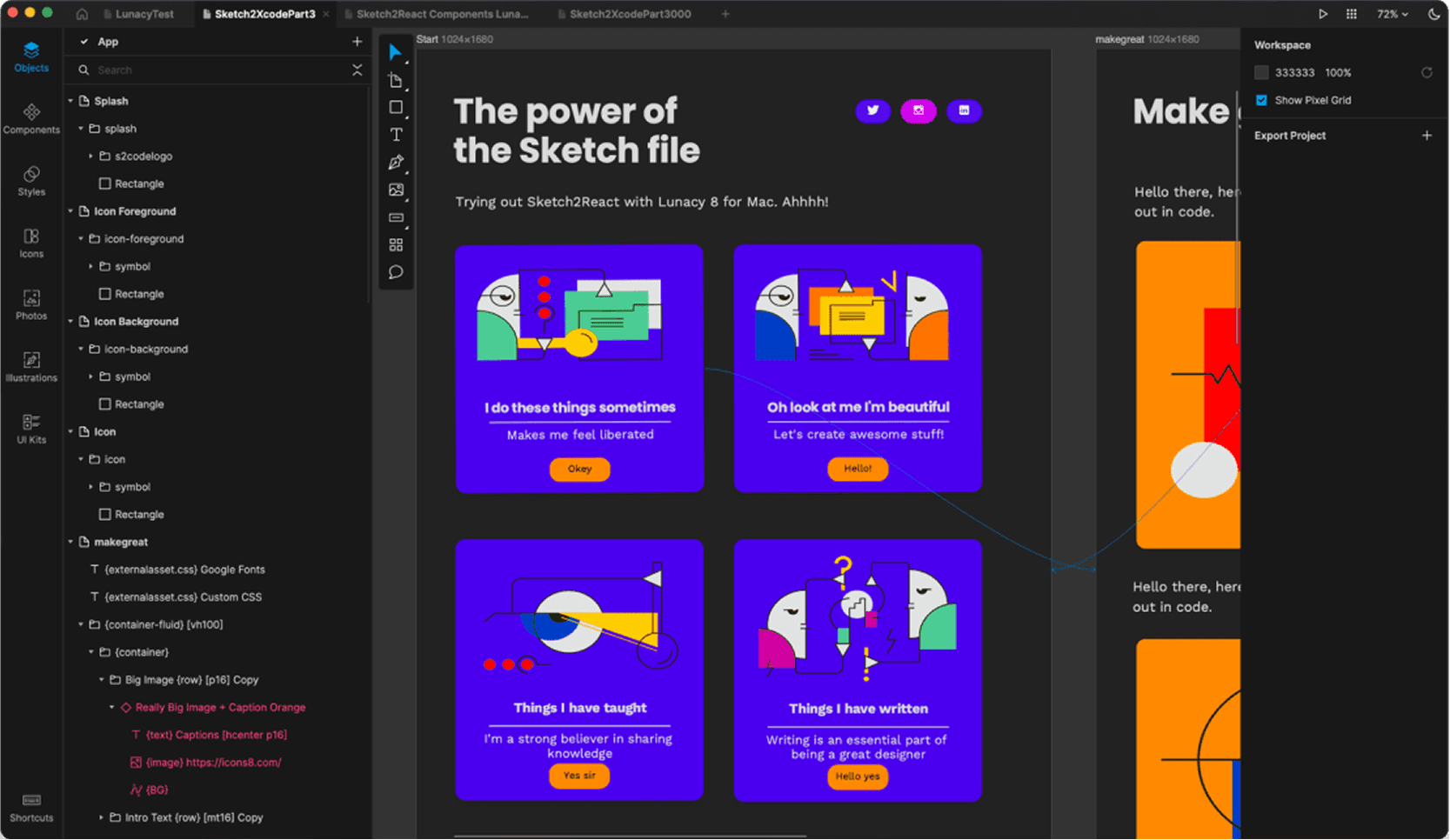Select the Rectangle shape tool
Image resolution: width=1450 pixels, height=840 pixels.
(x=396, y=108)
